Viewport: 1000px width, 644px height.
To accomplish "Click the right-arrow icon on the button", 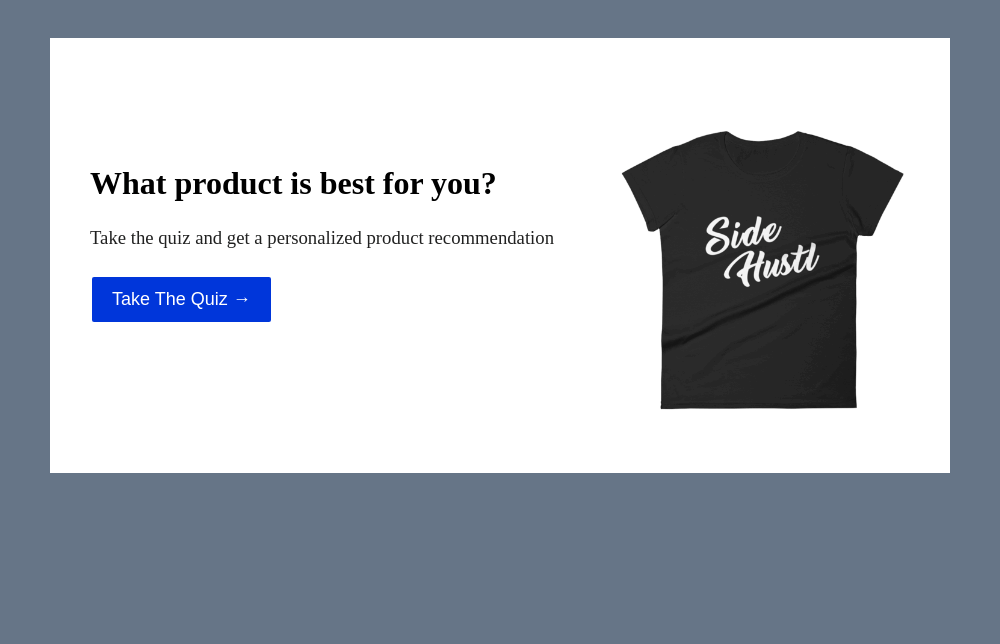I will click(242, 299).
